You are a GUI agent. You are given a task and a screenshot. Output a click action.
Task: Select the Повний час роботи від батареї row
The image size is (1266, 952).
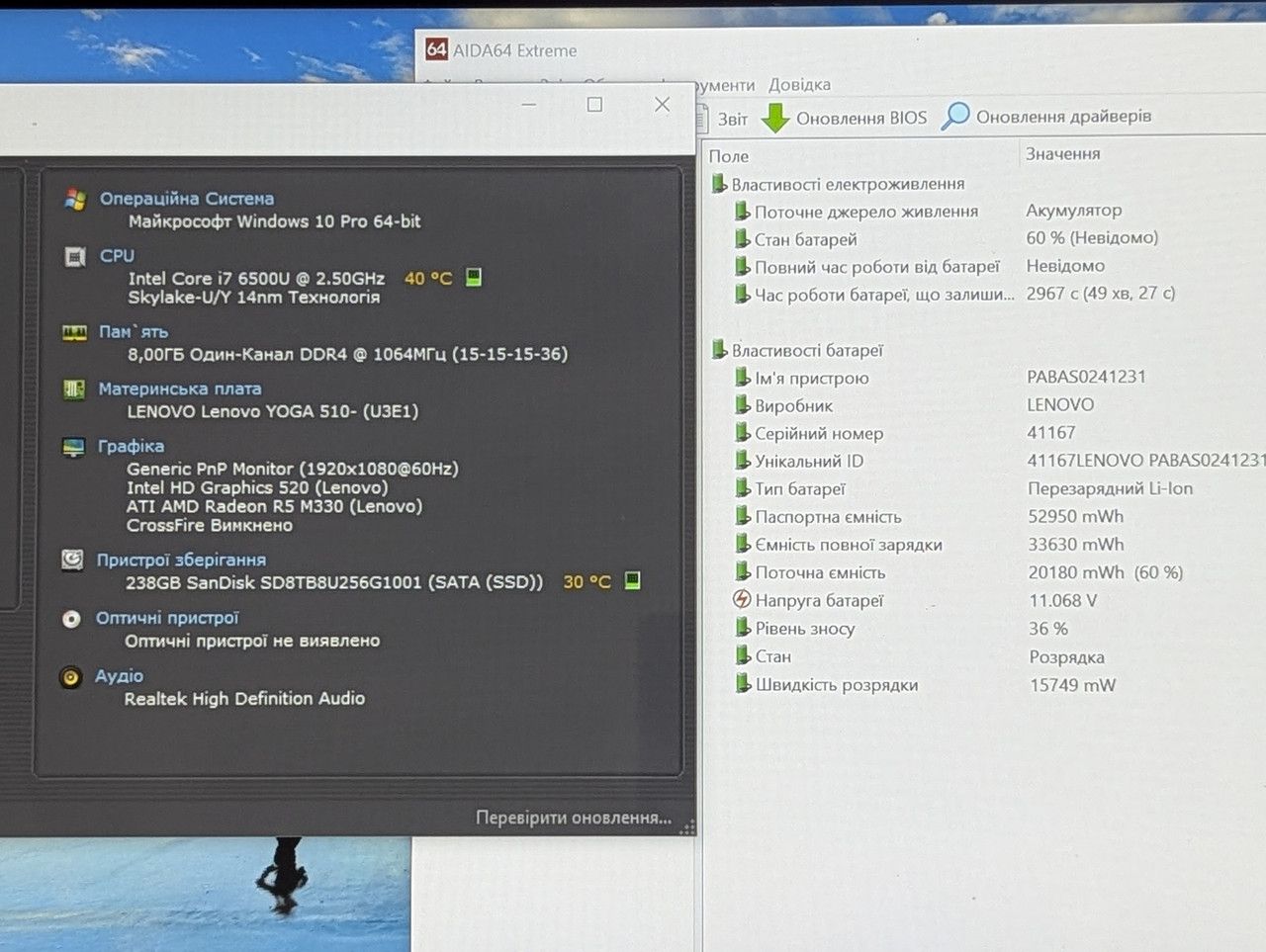click(877, 266)
